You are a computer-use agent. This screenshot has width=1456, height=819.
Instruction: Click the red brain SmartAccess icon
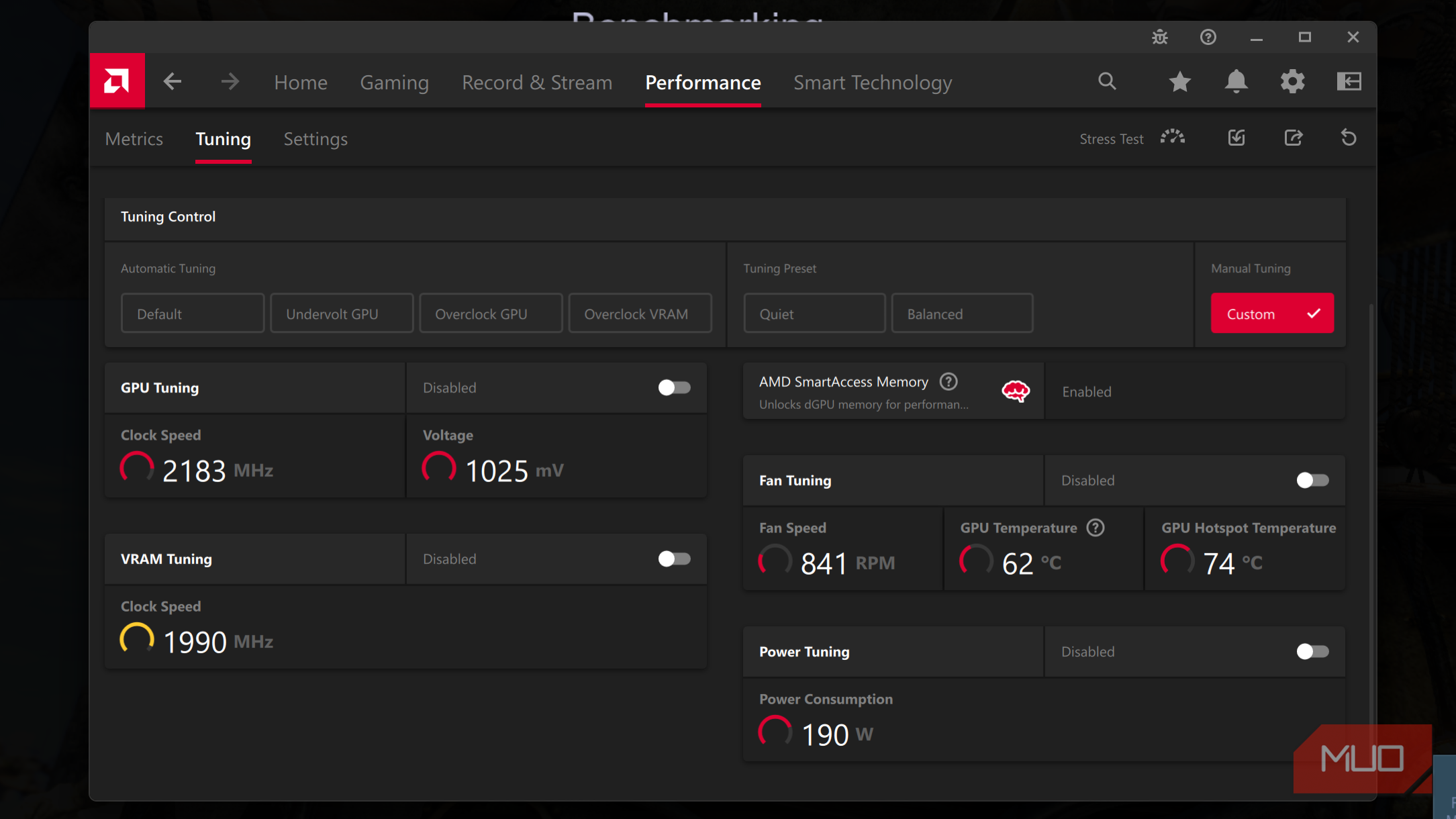tap(1016, 391)
